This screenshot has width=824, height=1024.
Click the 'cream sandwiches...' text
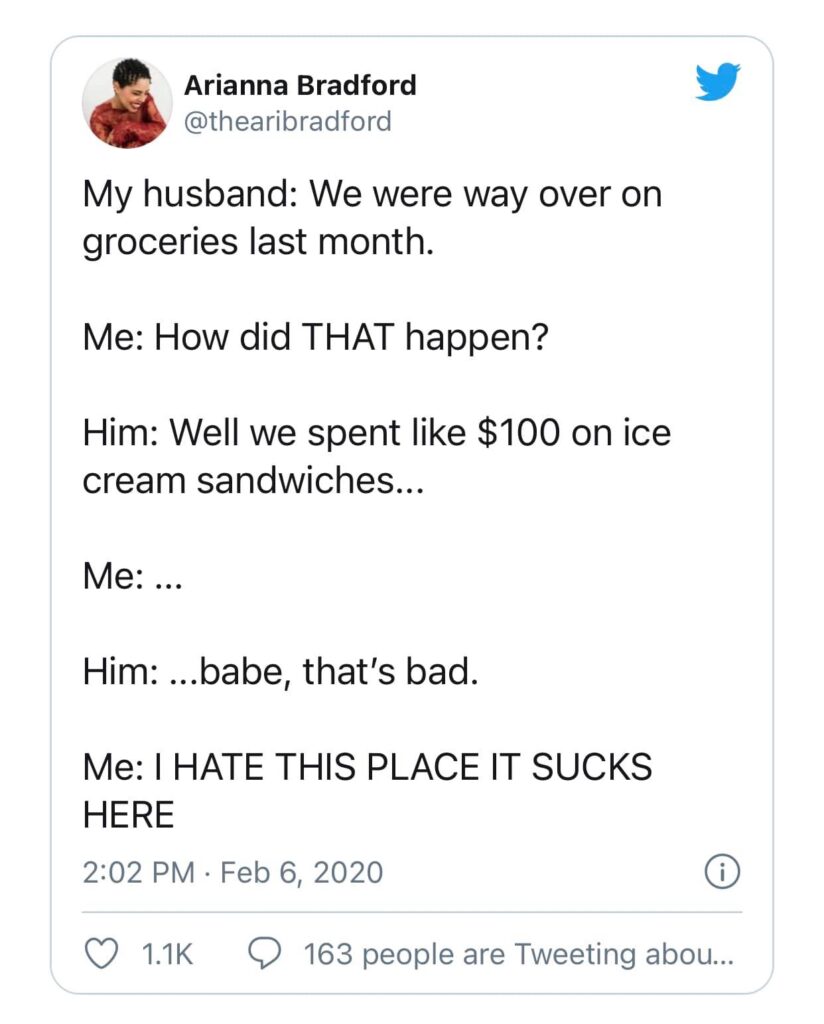click(254, 481)
